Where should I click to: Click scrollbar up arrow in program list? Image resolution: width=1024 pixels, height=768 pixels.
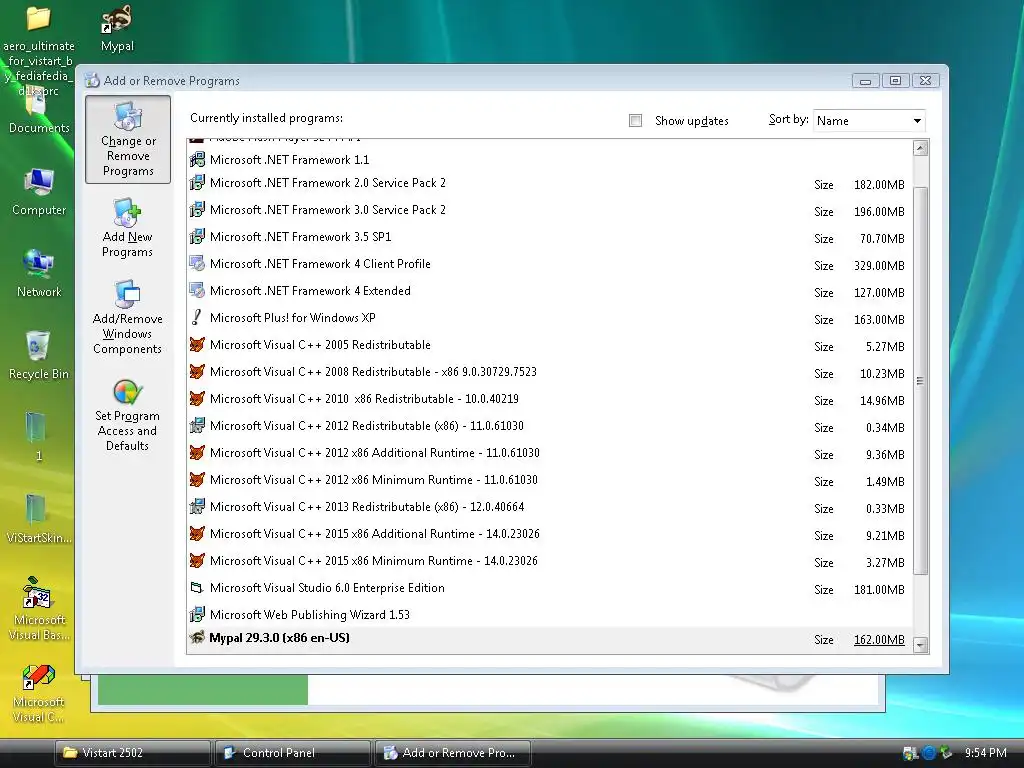click(920, 148)
